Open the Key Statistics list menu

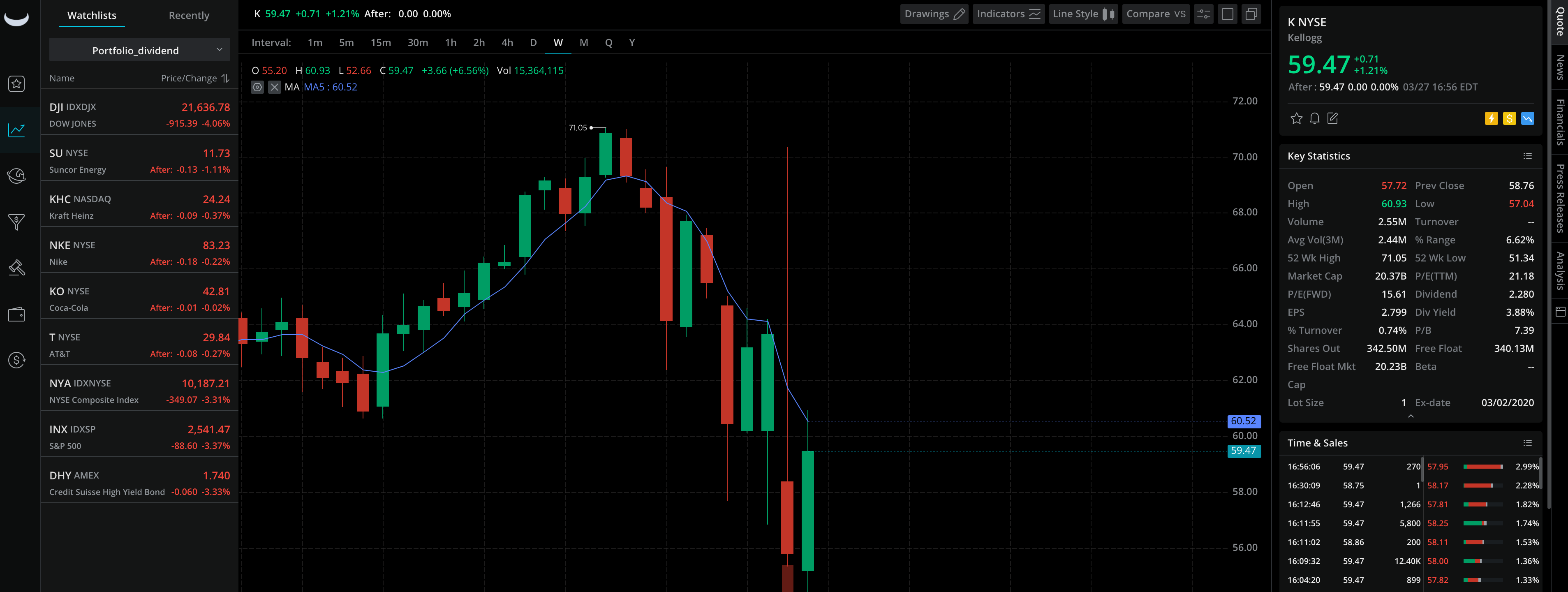(x=1527, y=156)
